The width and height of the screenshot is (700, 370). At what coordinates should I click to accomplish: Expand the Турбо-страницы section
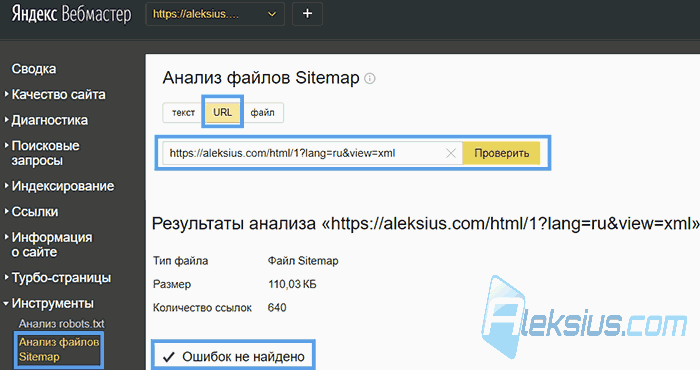(x=61, y=278)
